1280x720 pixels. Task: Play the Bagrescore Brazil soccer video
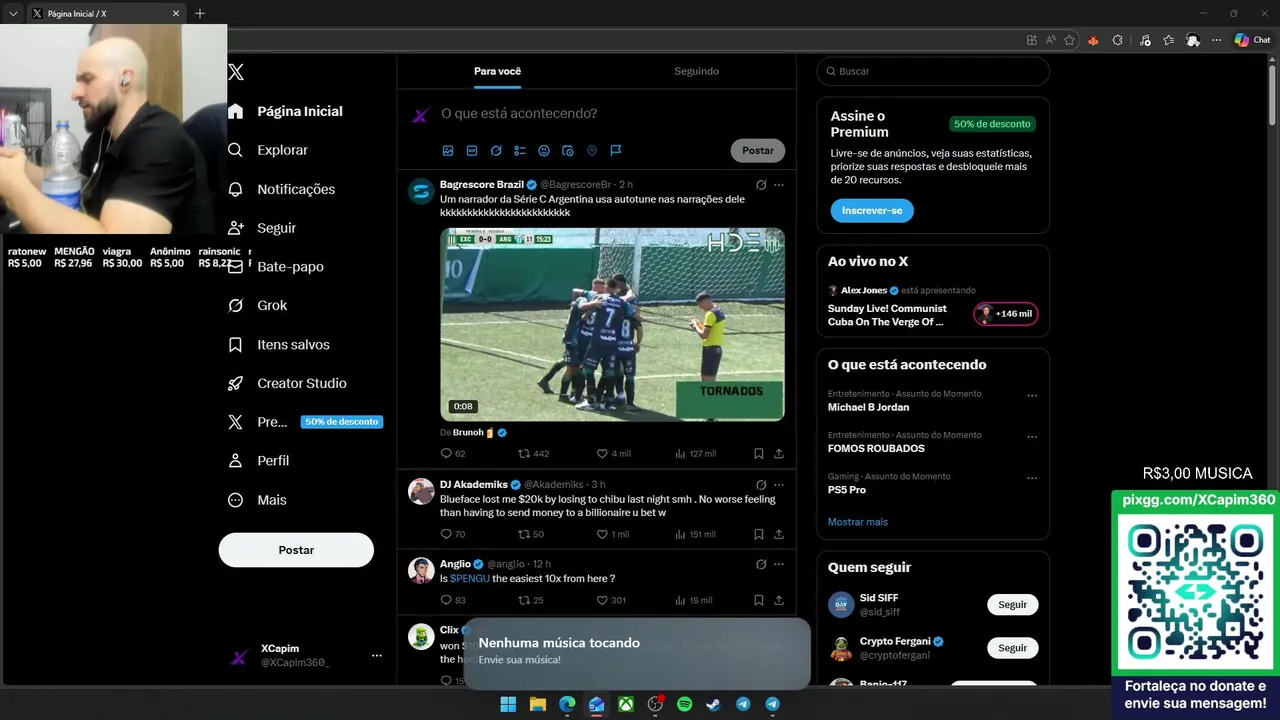coord(612,324)
